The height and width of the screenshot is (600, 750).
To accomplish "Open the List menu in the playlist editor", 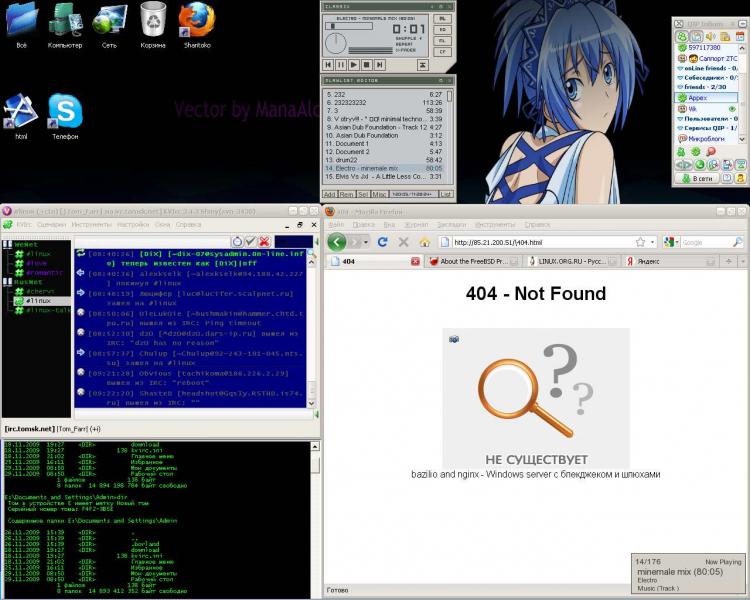I will pyautogui.click(x=446, y=194).
